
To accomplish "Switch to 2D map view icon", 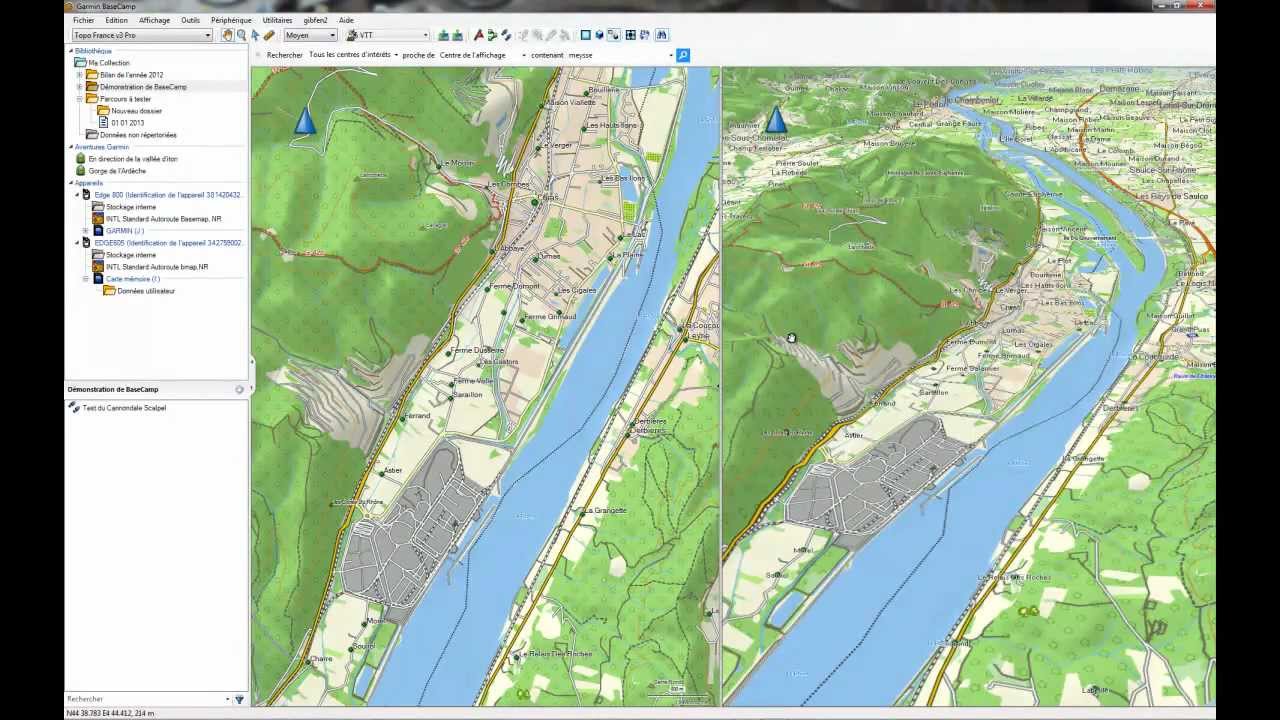I will (585, 35).
